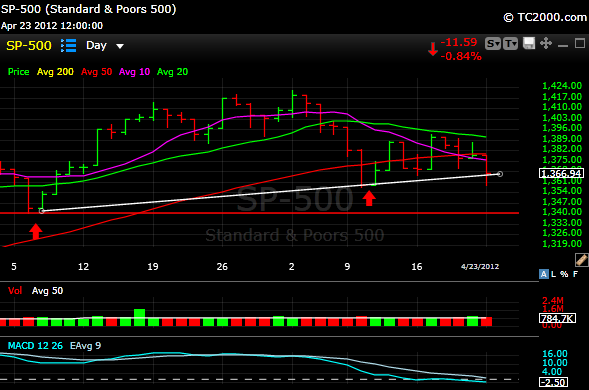Click the TC2000.com copyright link
589x390 pixels.
(545, 17)
